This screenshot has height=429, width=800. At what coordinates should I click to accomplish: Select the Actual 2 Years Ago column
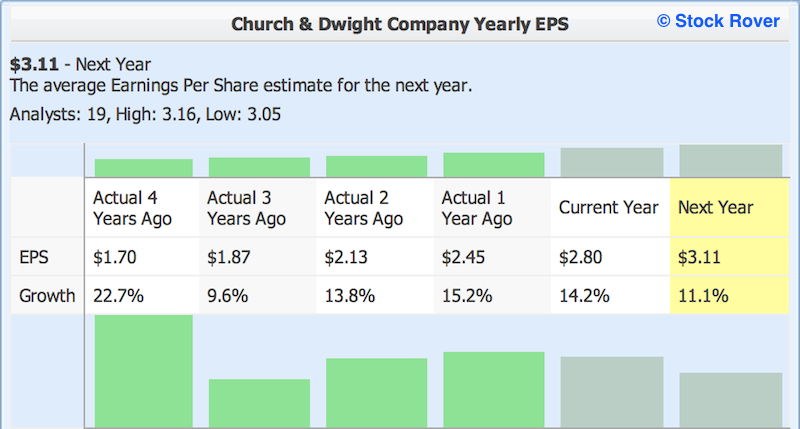click(x=375, y=207)
